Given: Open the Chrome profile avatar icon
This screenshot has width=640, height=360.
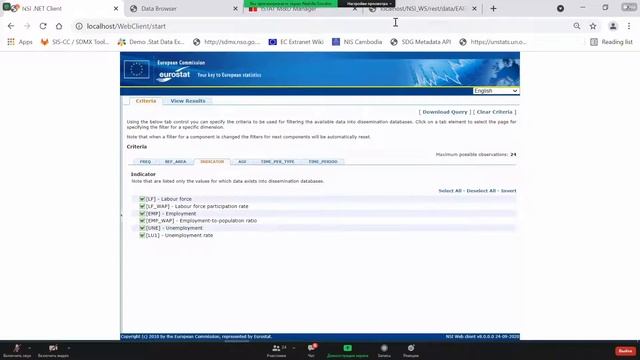Looking at the screenshot, I should 613,26.
